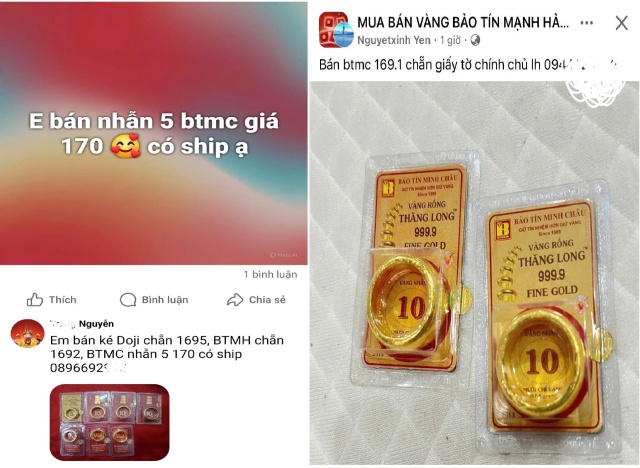This screenshot has width=640, height=468.
Task: Click the colored background post E bán nhẫn
Action: tap(154, 134)
